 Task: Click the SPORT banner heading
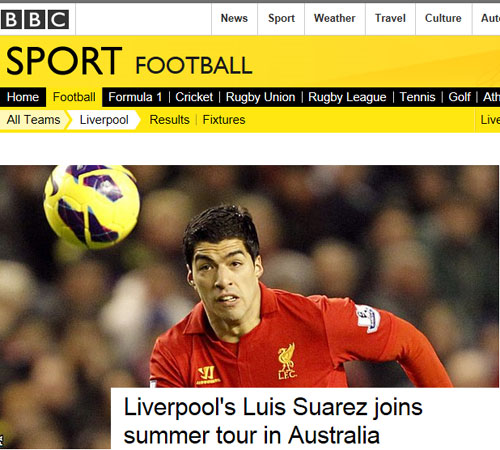(64, 61)
